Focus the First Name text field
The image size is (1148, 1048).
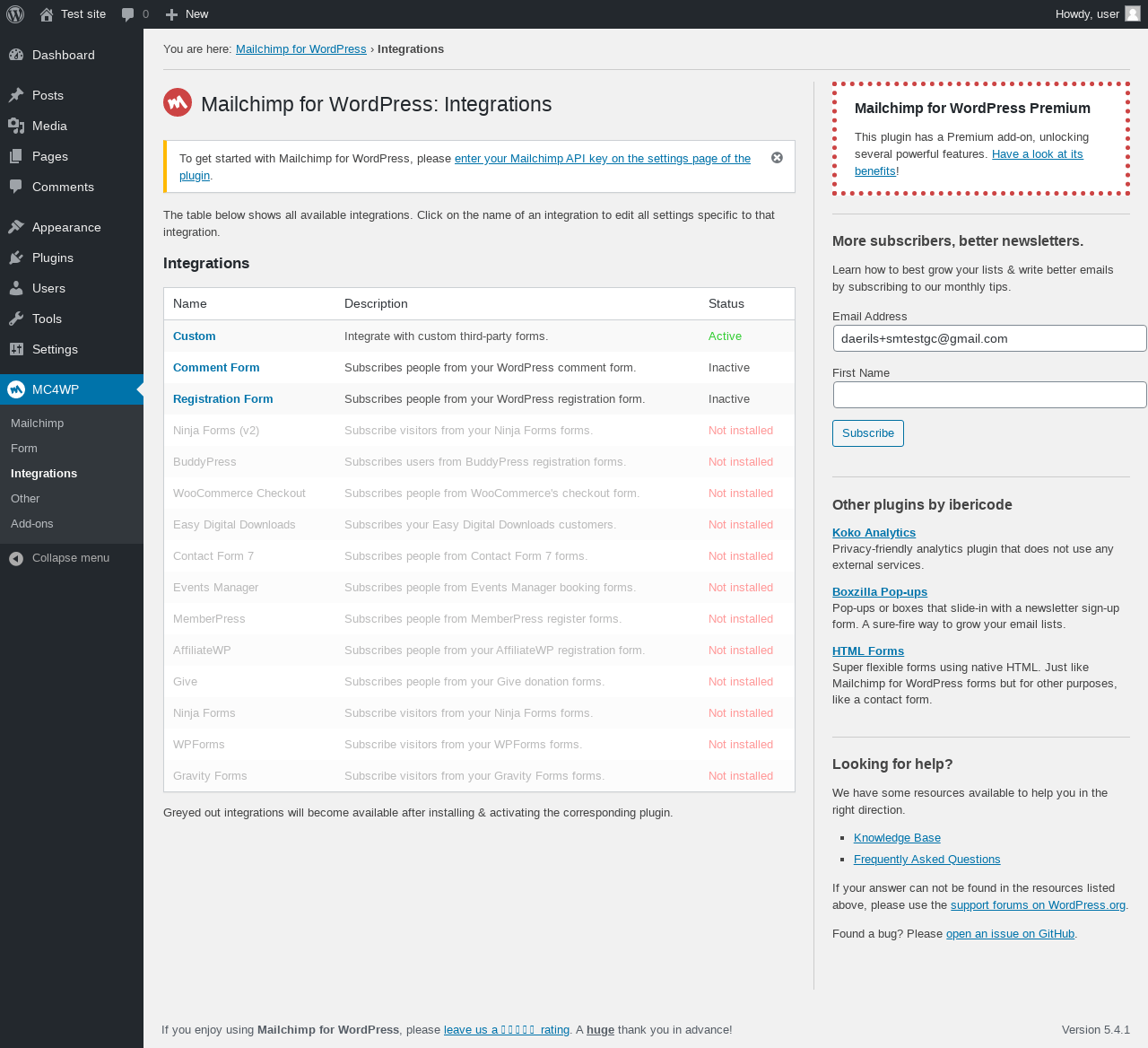(989, 395)
